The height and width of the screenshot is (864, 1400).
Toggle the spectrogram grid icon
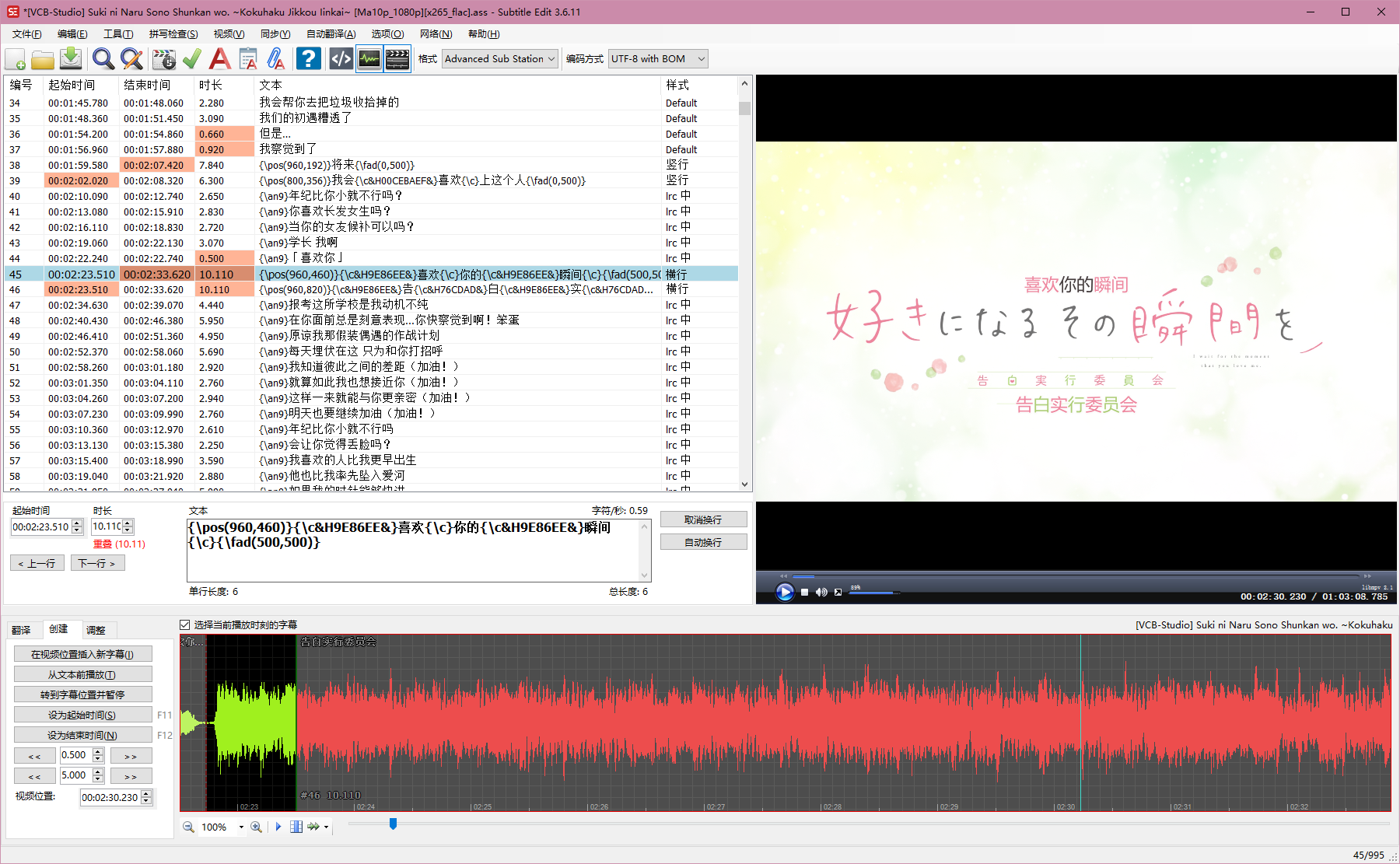coord(296,827)
